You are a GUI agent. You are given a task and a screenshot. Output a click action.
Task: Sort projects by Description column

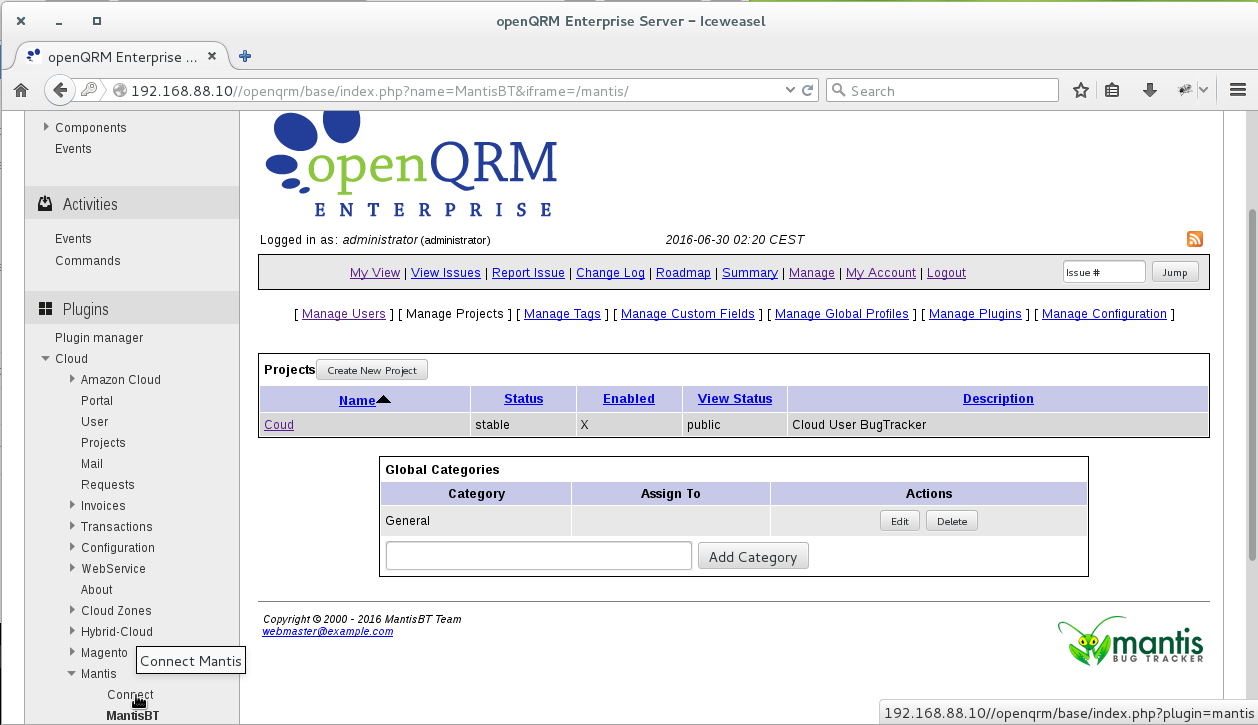998,399
